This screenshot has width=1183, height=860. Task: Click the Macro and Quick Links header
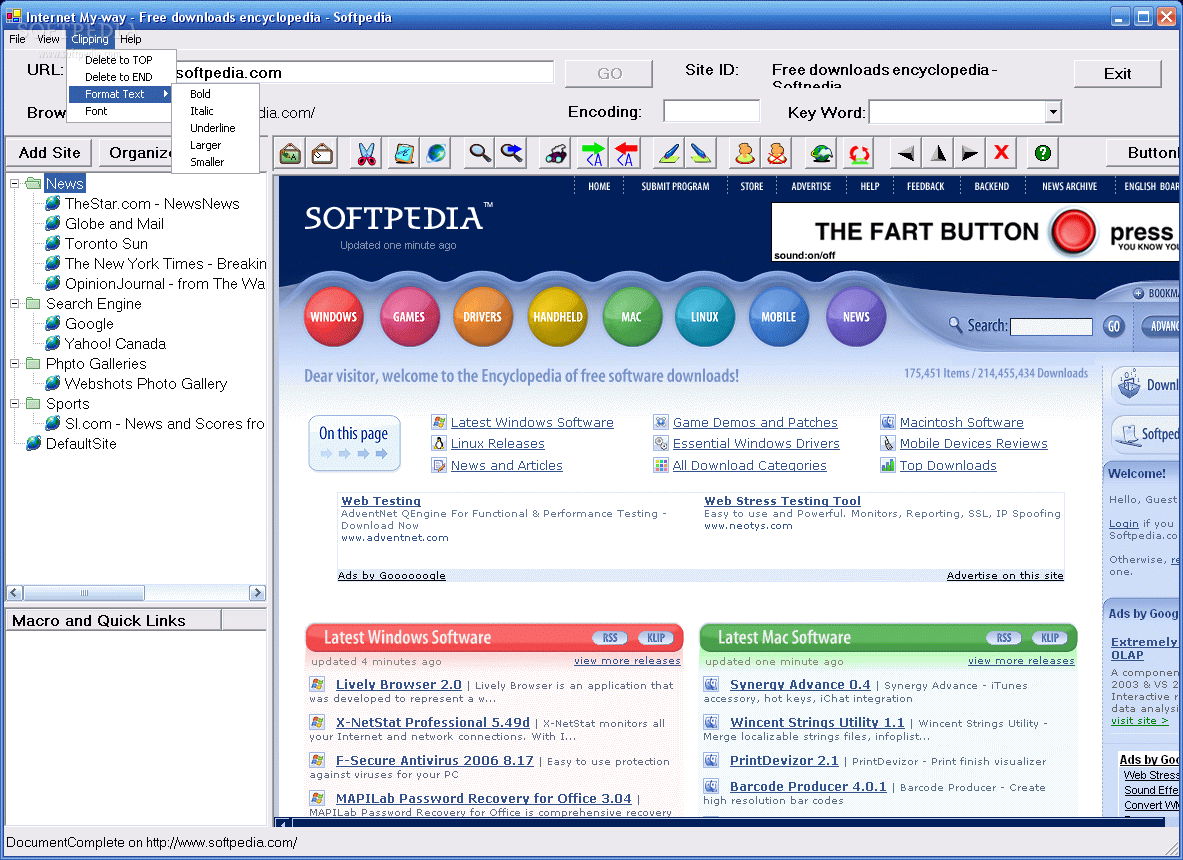114,620
